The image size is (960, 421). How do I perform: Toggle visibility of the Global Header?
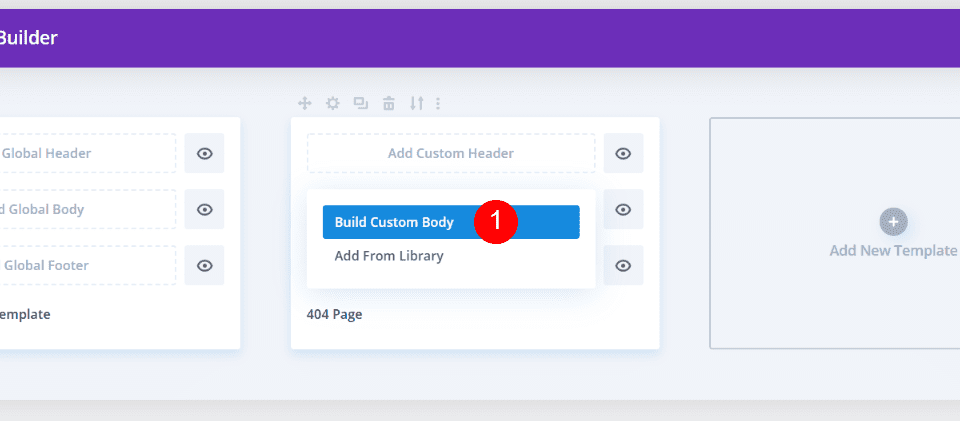coord(204,153)
